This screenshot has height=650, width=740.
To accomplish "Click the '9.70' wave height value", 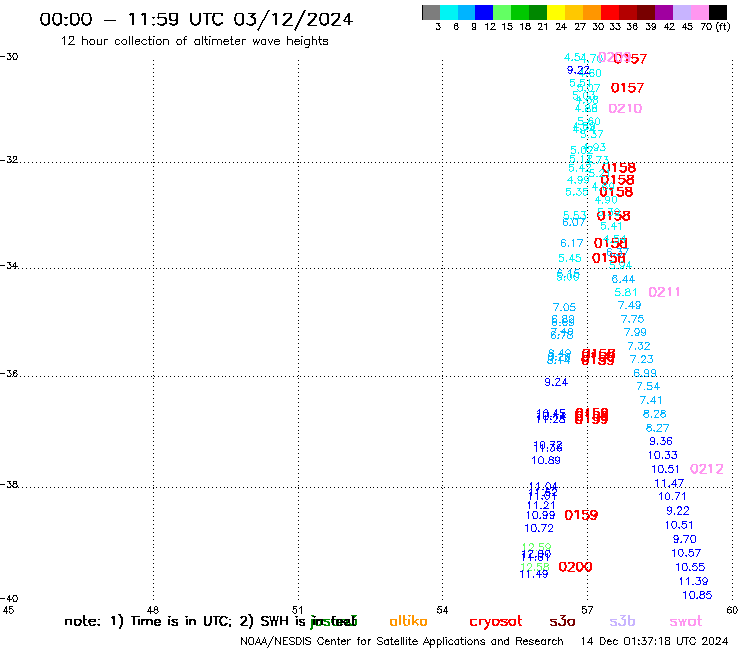I will [x=685, y=539].
